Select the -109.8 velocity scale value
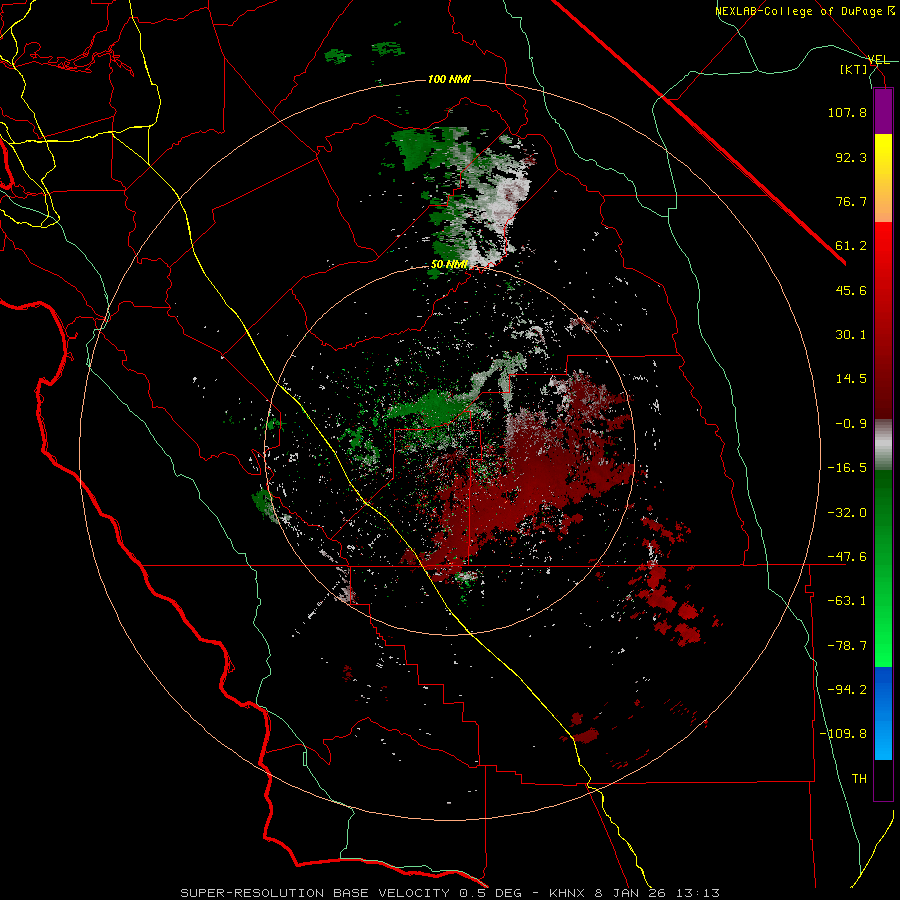Screen dimensions: 900x900 [x=843, y=734]
